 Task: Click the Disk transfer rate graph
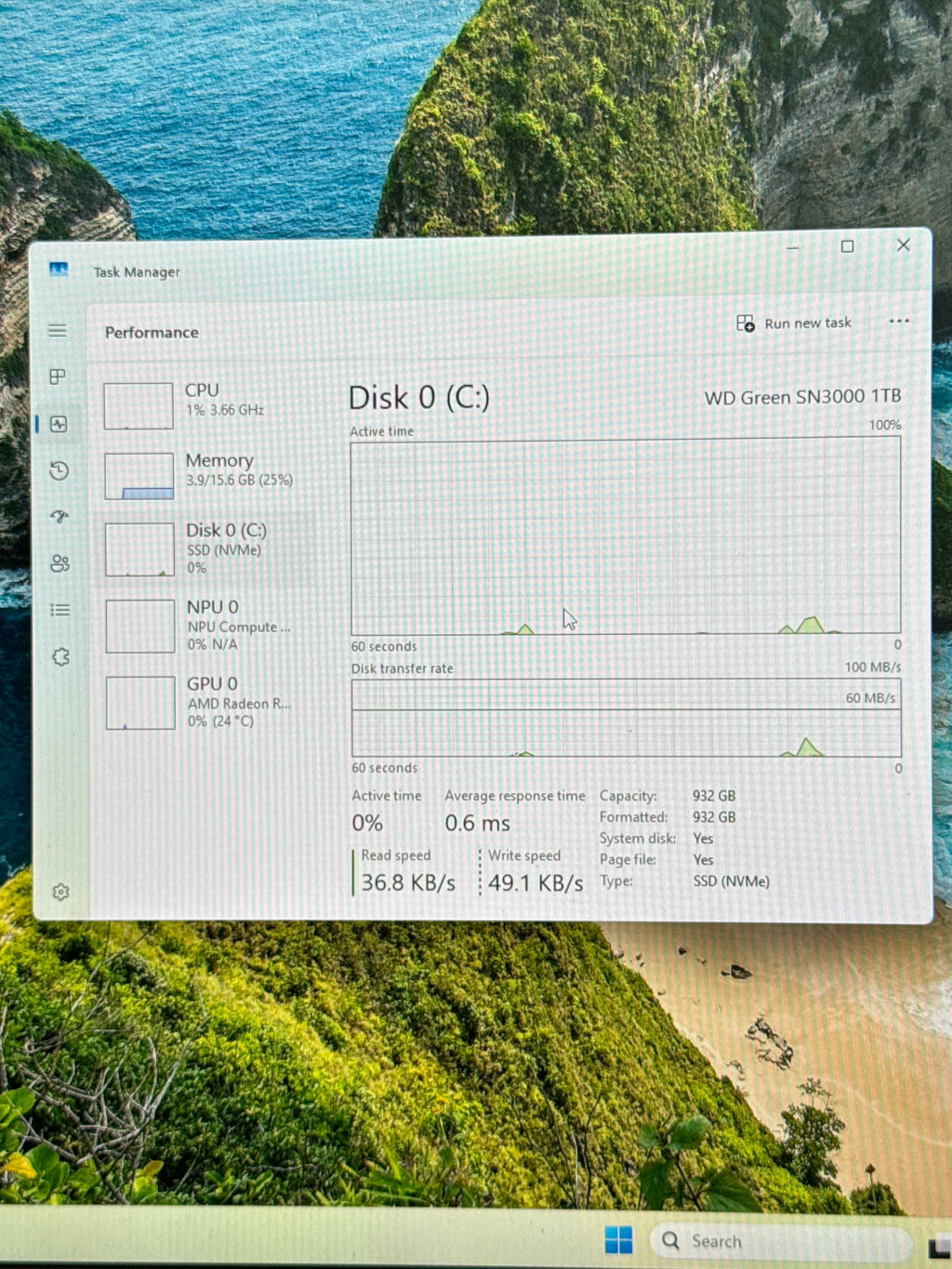(627, 719)
